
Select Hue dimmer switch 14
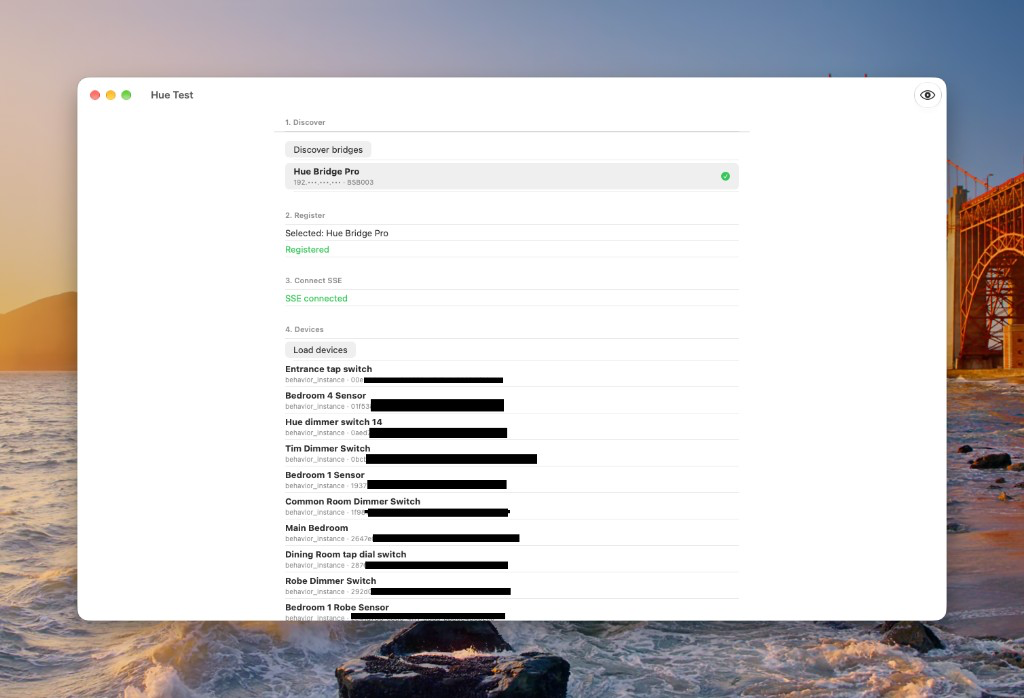coord(511,427)
